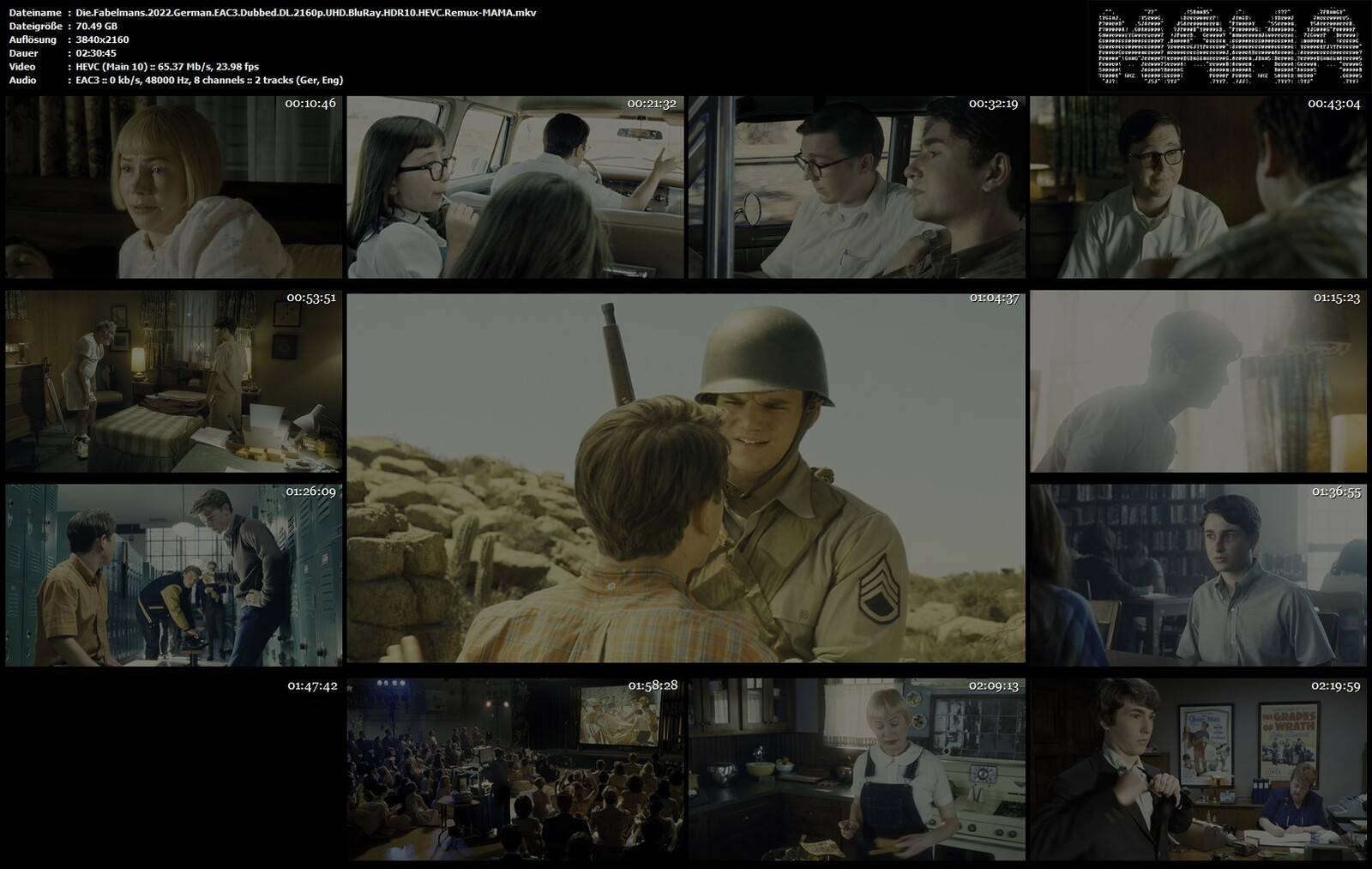Click the 01:04:37 timestamp text
Screen dimensions: 1372x869
[995, 299]
